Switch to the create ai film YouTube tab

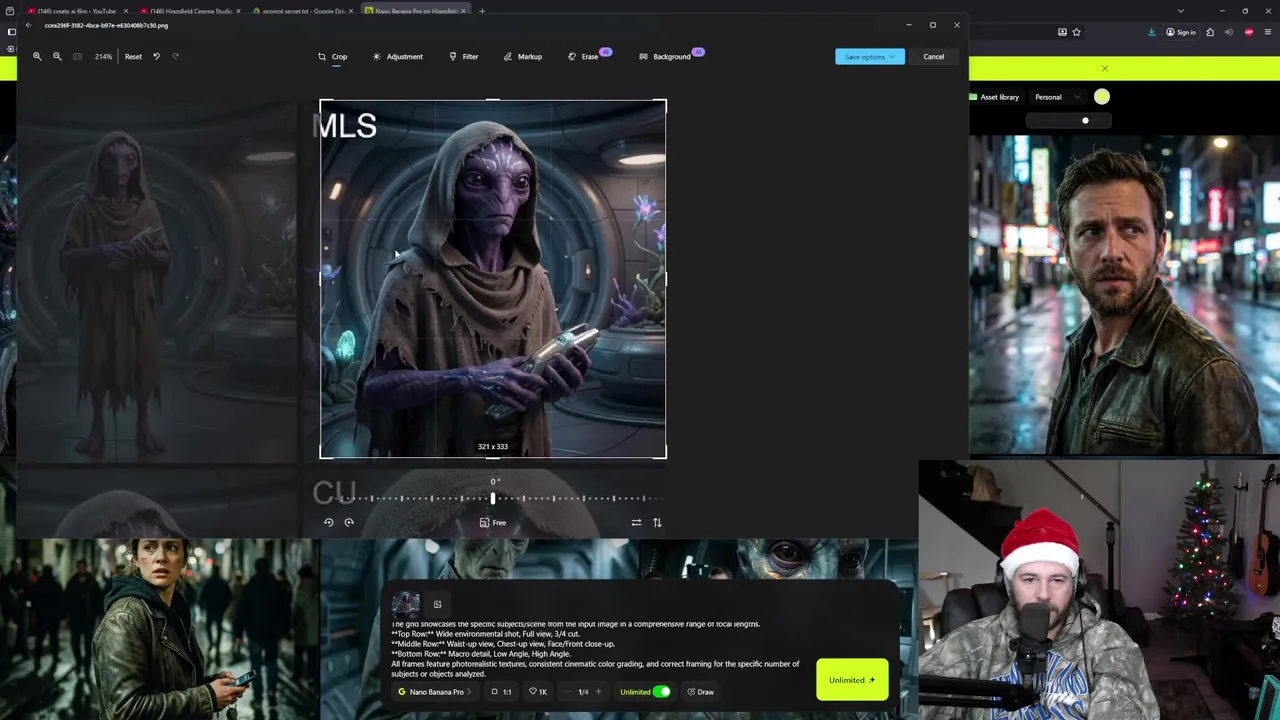[x=77, y=11]
